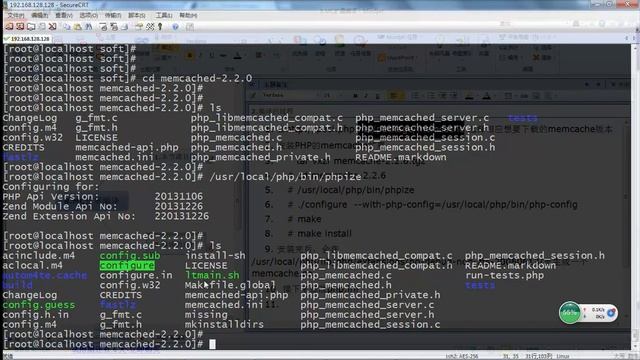Click the green network speed floating ball
Screen dimensions: 640x360
570,313
